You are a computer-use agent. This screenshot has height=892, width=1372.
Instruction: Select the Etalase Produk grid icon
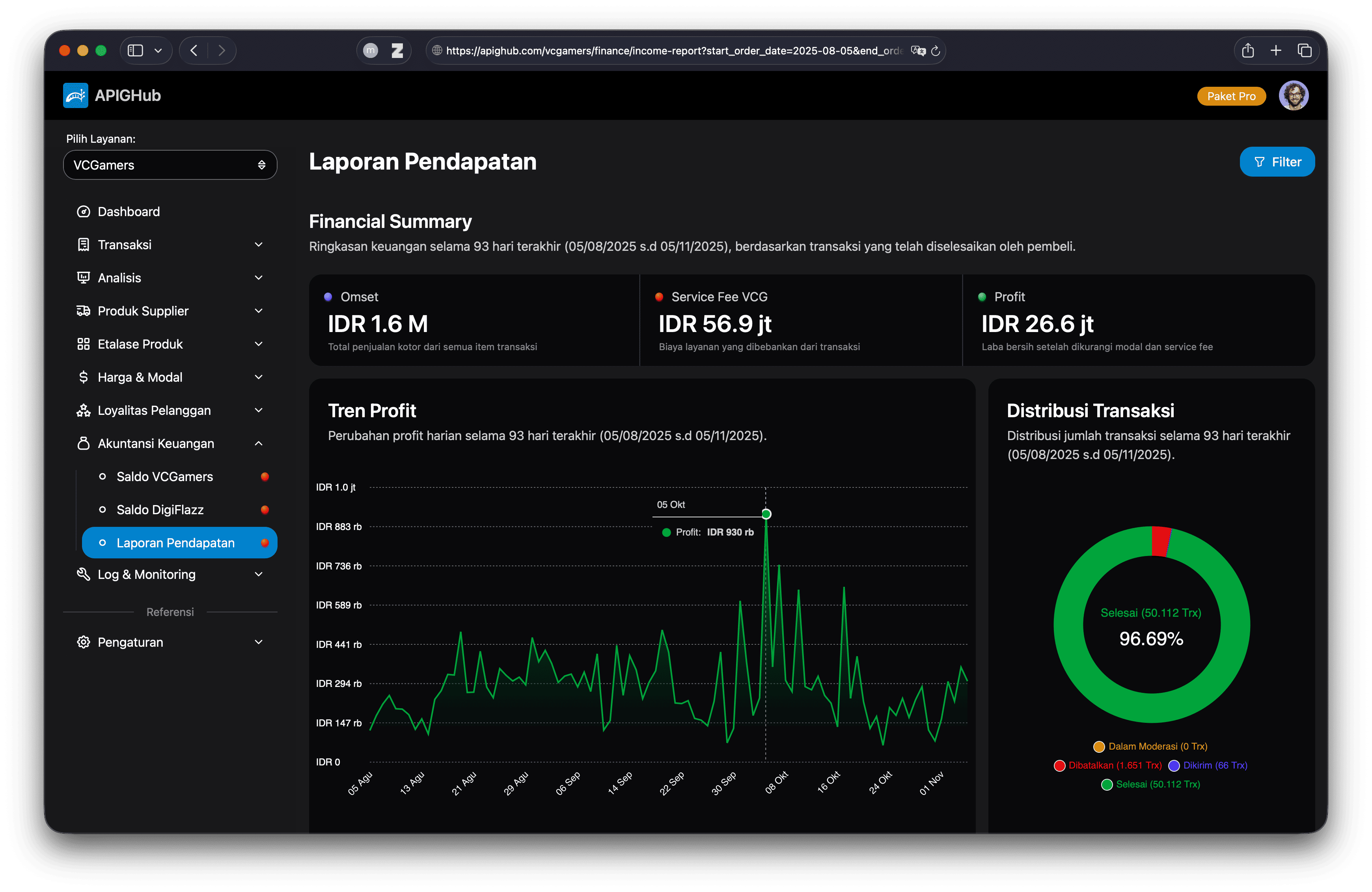pos(84,343)
